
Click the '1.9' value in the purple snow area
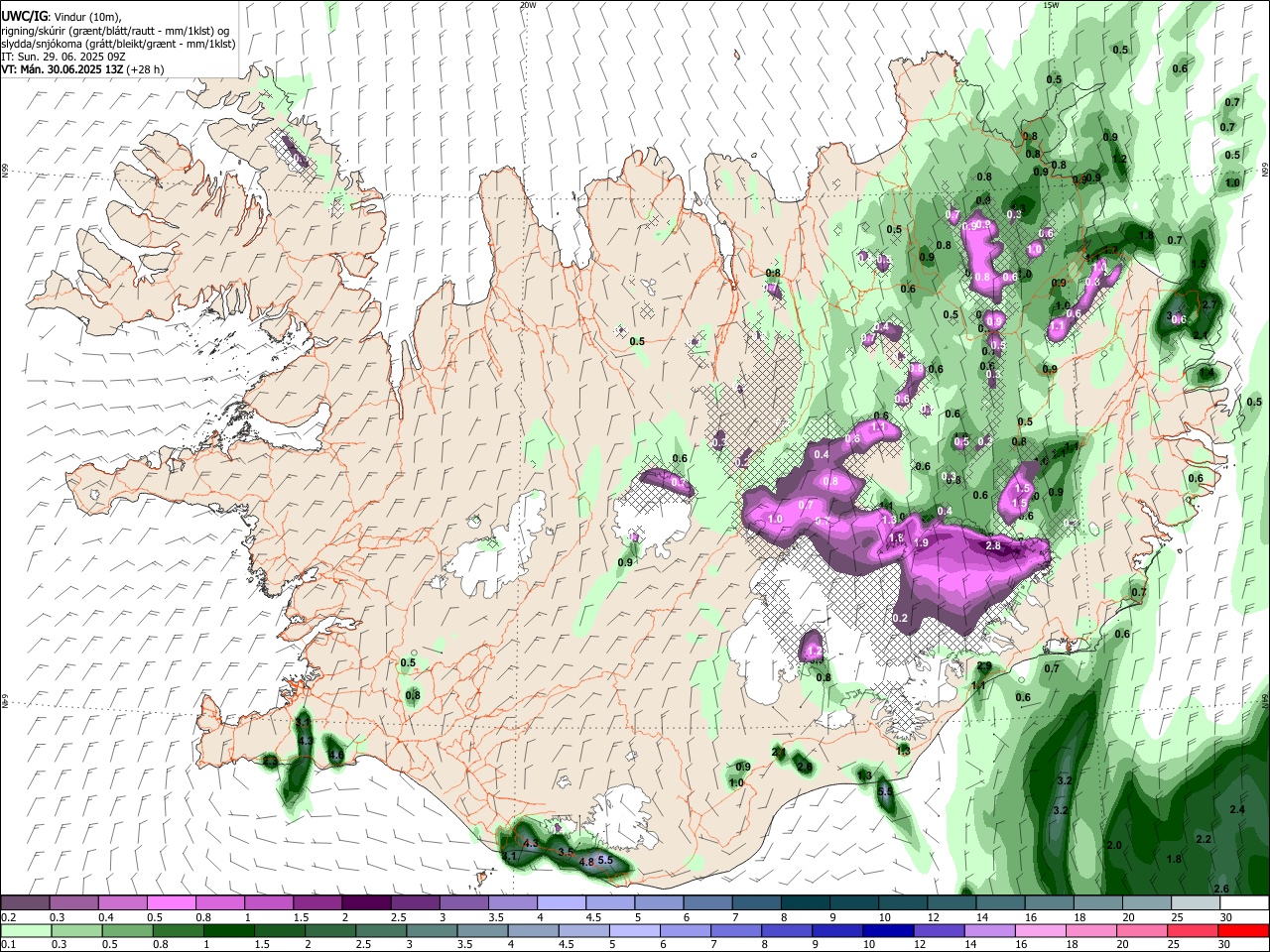[921, 543]
